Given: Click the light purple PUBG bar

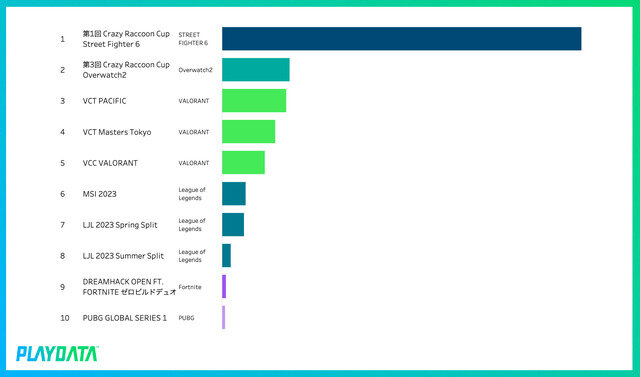Looking at the screenshot, I should point(224,317).
